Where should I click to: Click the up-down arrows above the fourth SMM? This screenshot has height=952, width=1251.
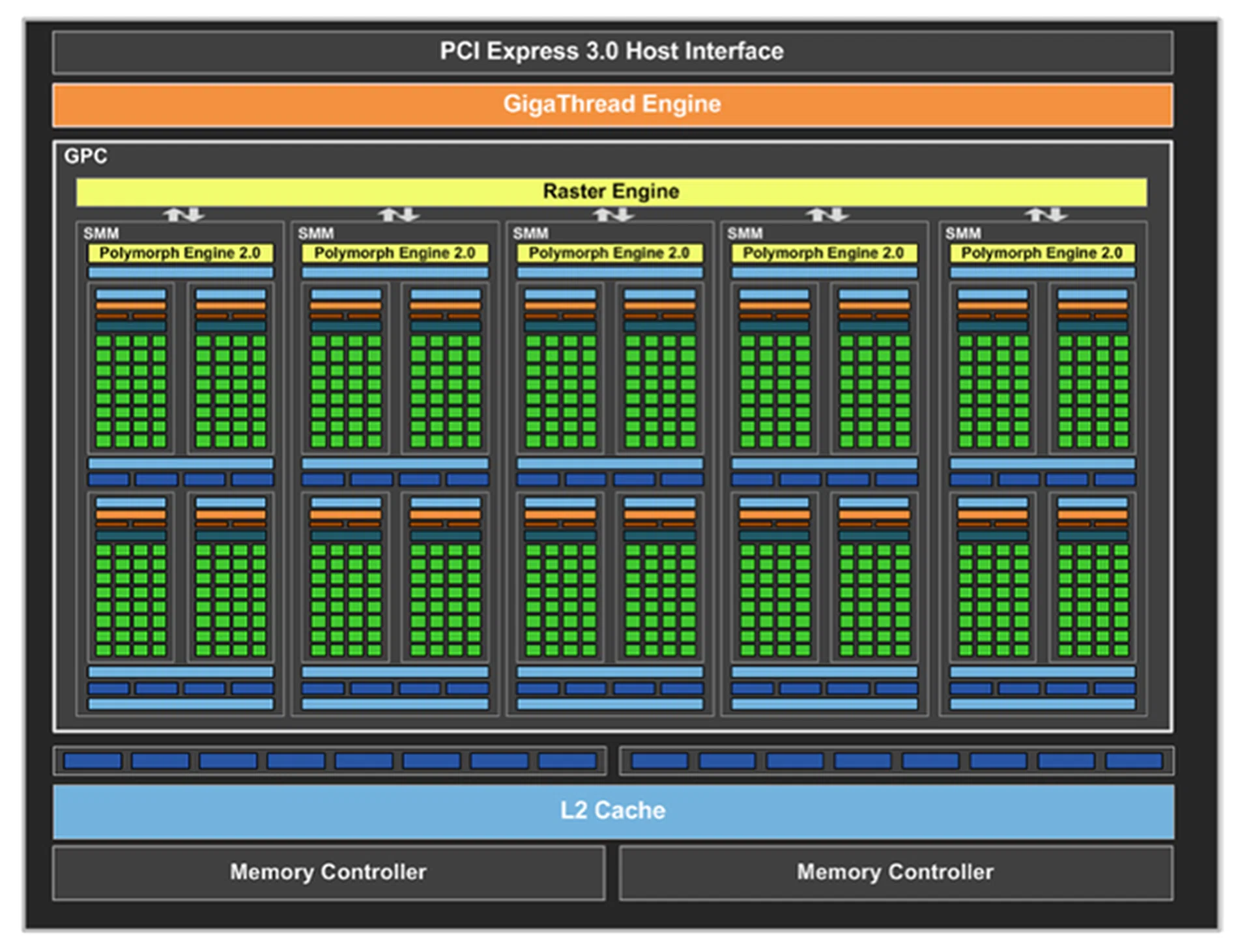(x=827, y=214)
